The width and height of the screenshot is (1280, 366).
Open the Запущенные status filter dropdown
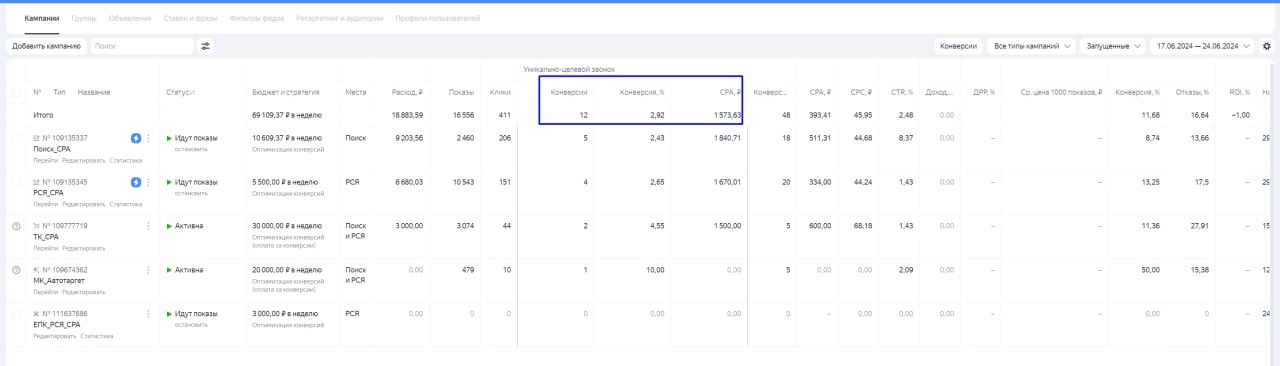[x=1113, y=46]
